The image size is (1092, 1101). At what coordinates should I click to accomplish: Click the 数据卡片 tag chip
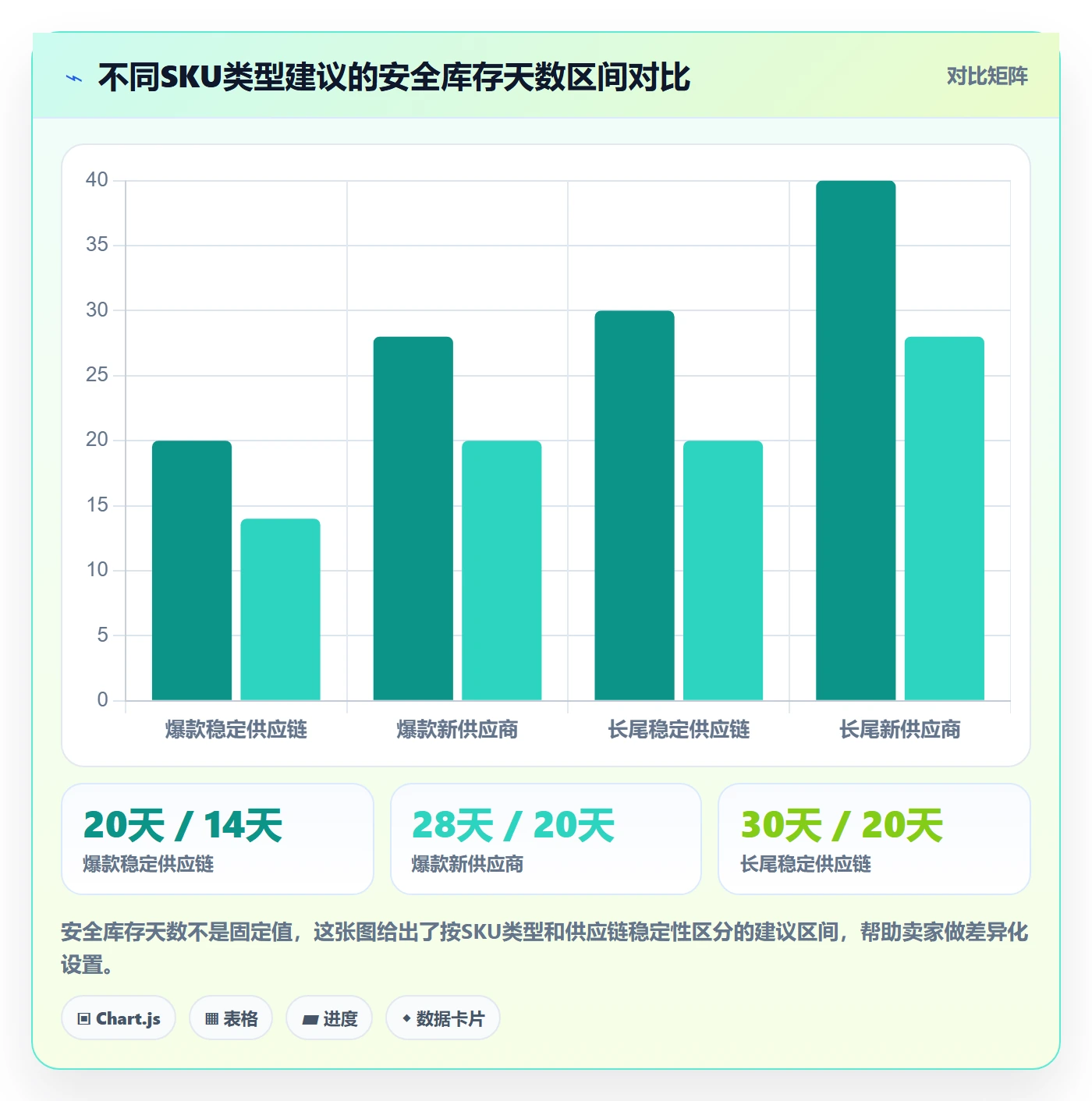tap(443, 1018)
